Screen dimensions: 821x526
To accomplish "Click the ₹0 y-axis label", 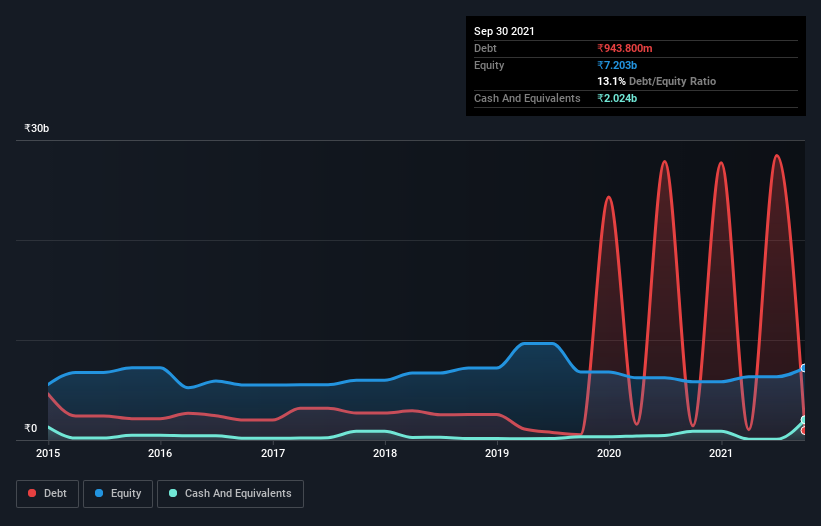I will pyautogui.click(x=31, y=428).
